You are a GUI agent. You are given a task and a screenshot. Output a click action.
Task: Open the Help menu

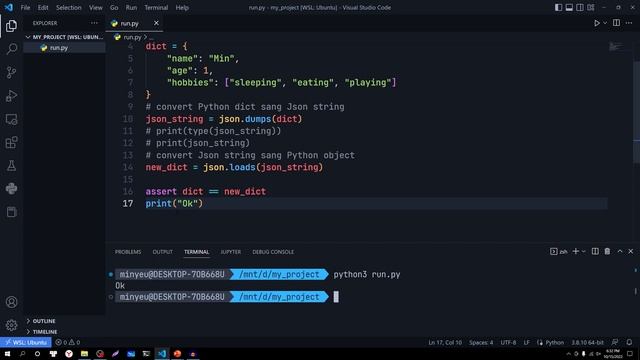pyautogui.click(x=182, y=7)
